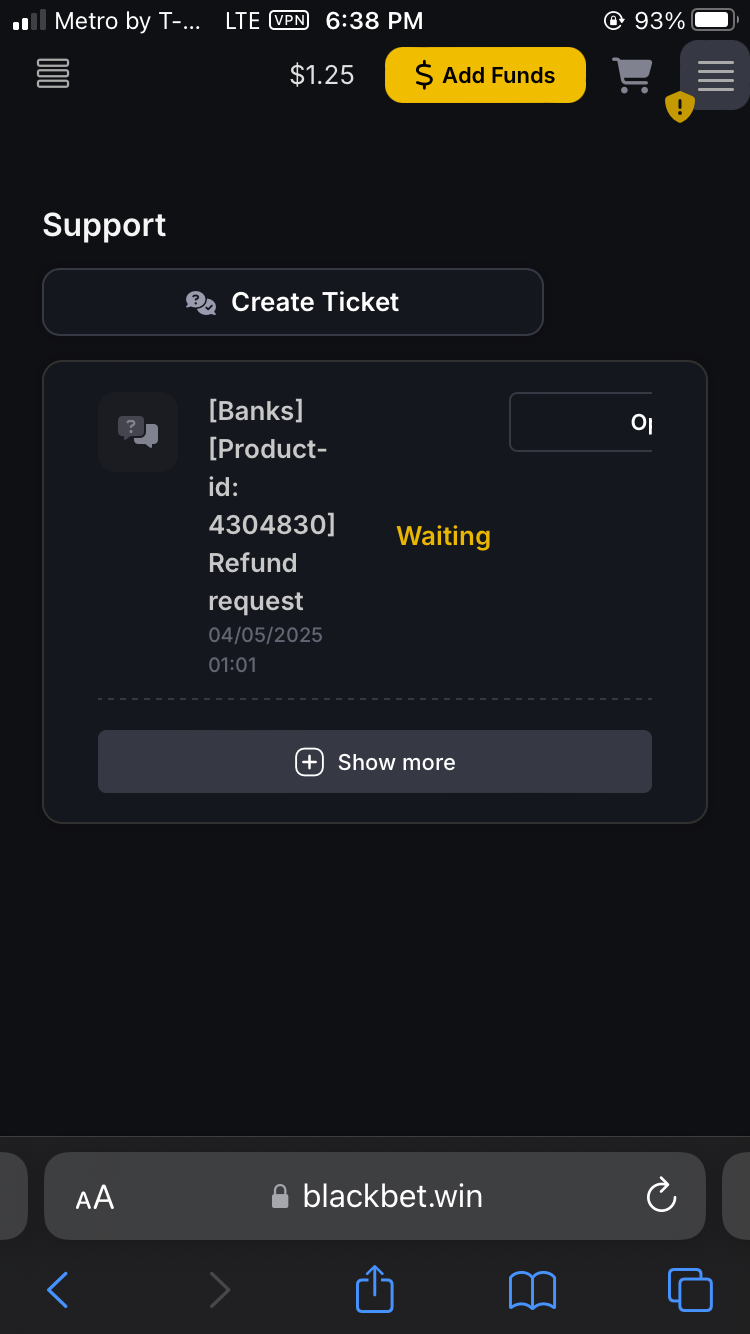Image resolution: width=750 pixels, height=1334 pixels.
Task: Open the shopping cart icon
Action: tap(633, 75)
